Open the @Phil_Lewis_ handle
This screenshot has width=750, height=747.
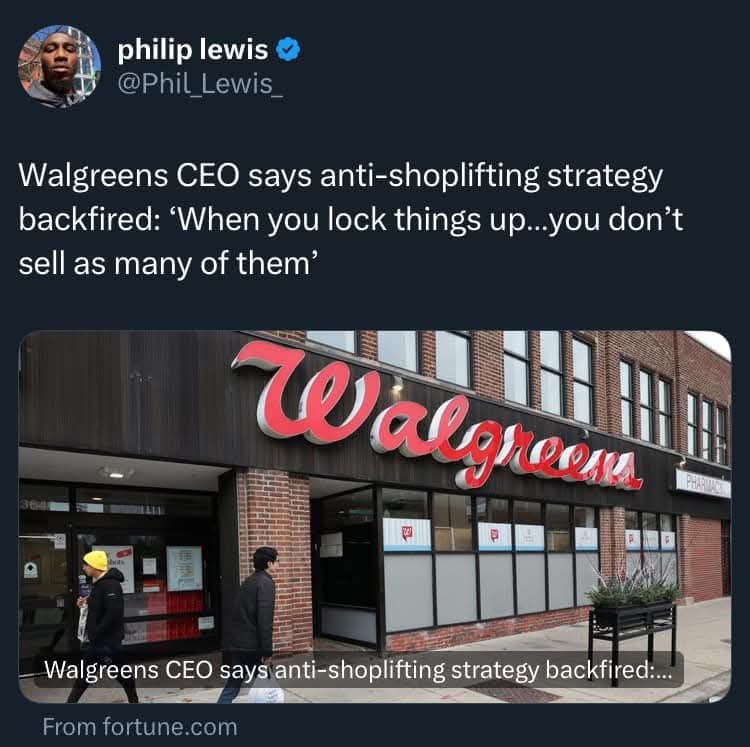[200, 84]
